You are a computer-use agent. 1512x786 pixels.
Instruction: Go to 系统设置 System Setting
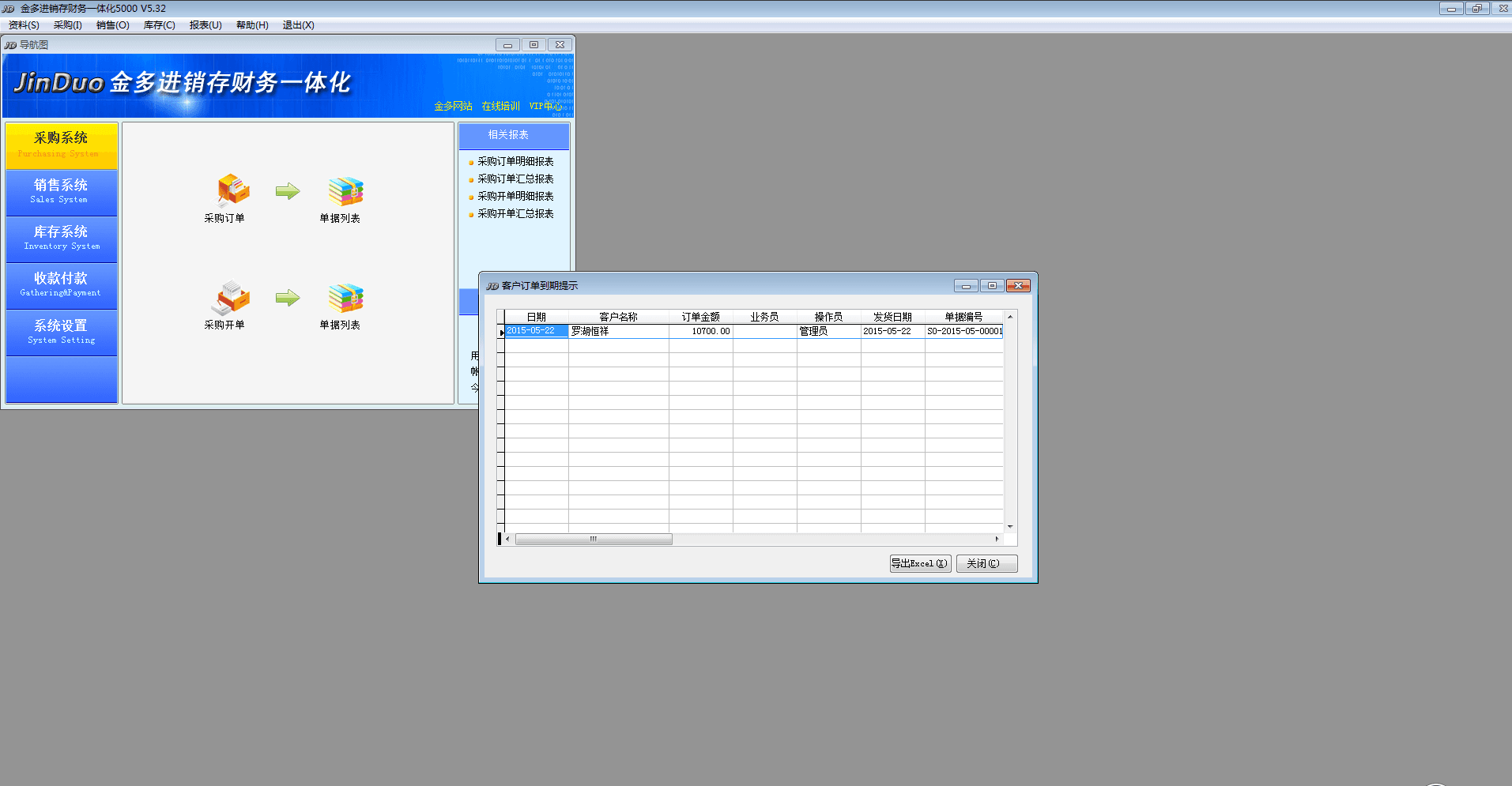click(x=61, y=332)
